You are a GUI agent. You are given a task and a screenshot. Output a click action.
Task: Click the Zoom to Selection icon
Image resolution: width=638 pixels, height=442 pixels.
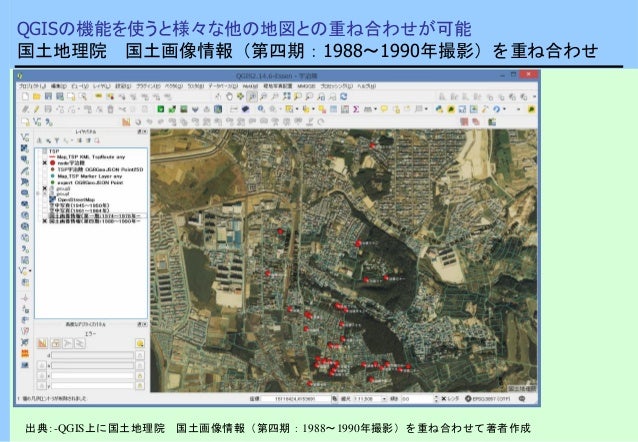[298, 96]
